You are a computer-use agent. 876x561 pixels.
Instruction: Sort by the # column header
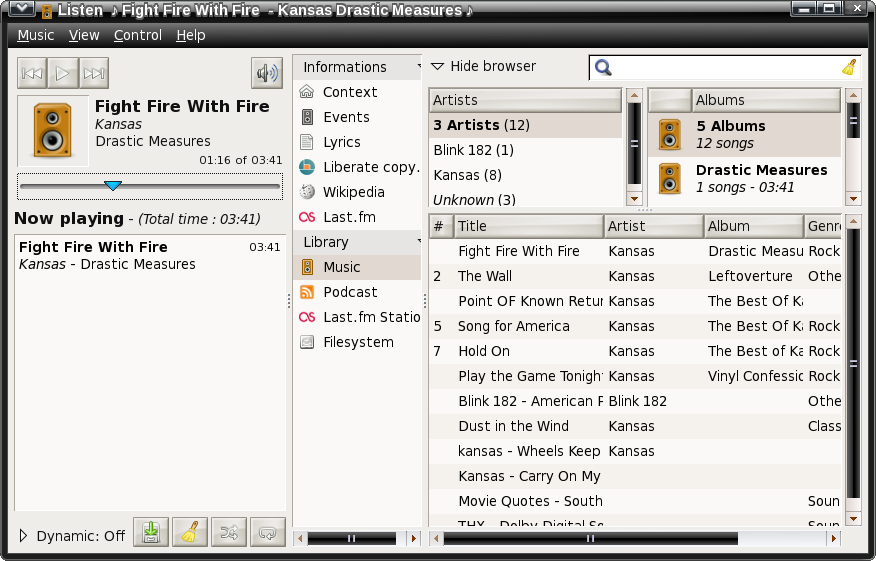click(441, 226)
